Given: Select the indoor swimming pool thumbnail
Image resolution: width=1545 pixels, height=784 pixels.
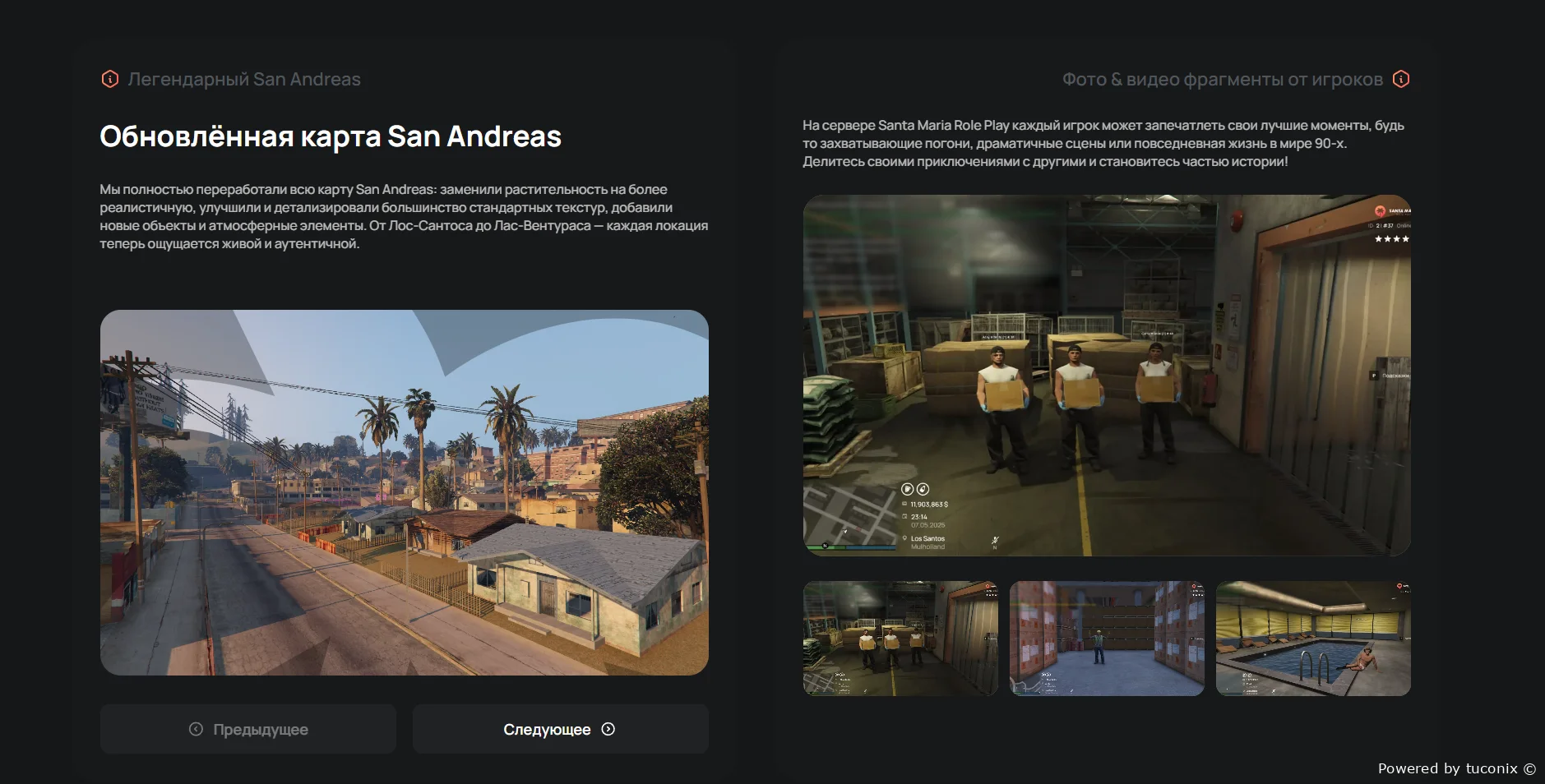Looking at the screenshot, I should click(1313, 639).
